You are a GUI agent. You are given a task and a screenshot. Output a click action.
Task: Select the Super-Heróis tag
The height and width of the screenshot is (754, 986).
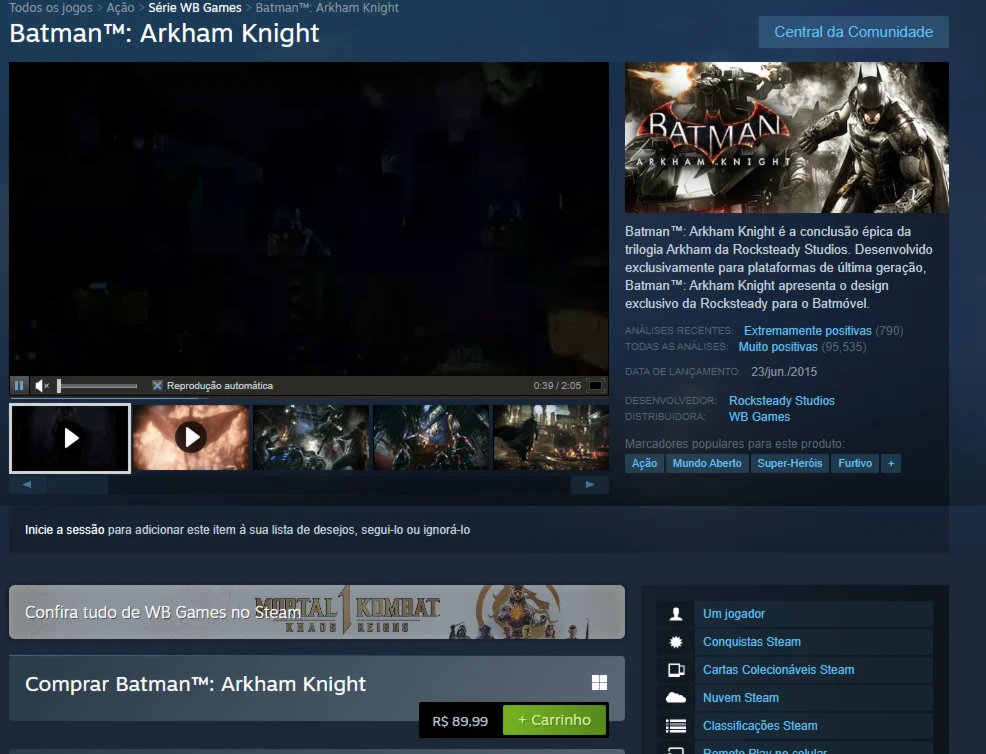pos(790,463)
